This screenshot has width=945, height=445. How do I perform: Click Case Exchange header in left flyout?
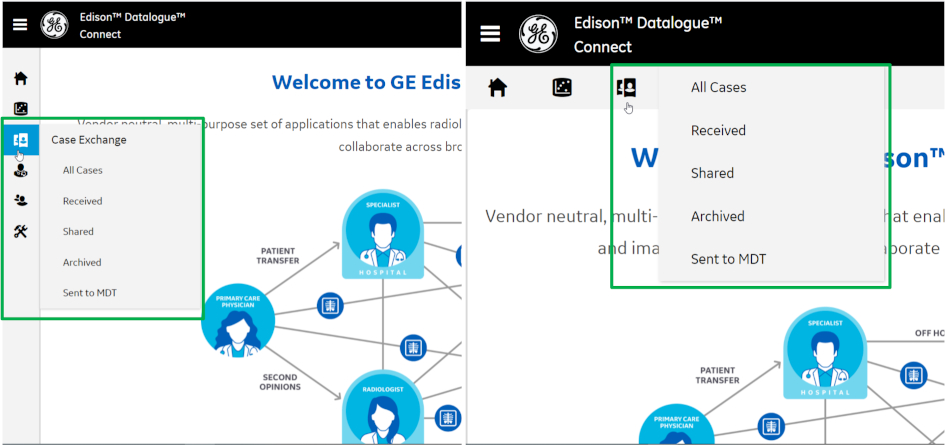click(89, 140)
